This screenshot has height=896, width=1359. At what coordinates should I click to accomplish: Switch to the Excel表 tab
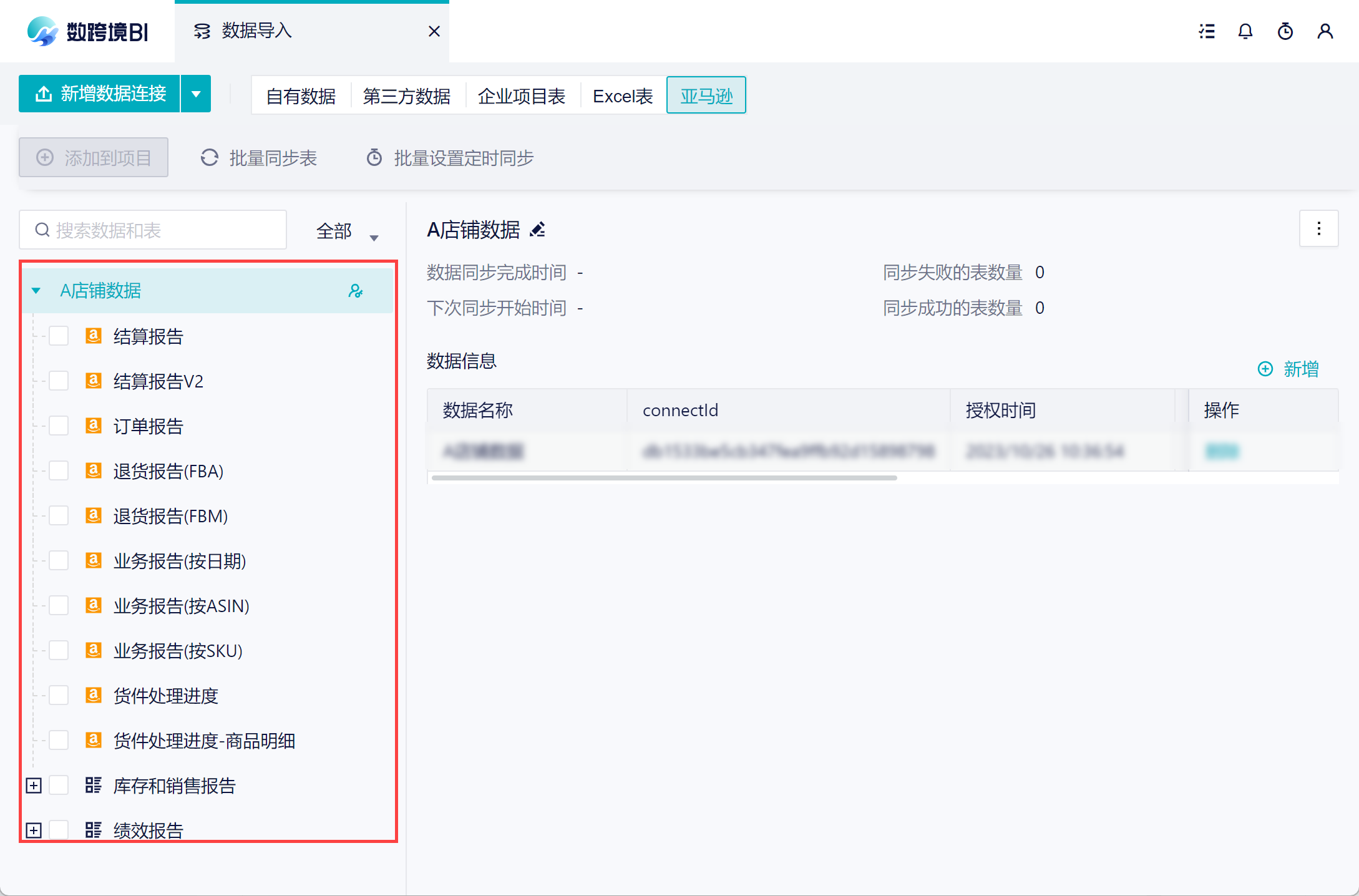(x=623, y=96)
